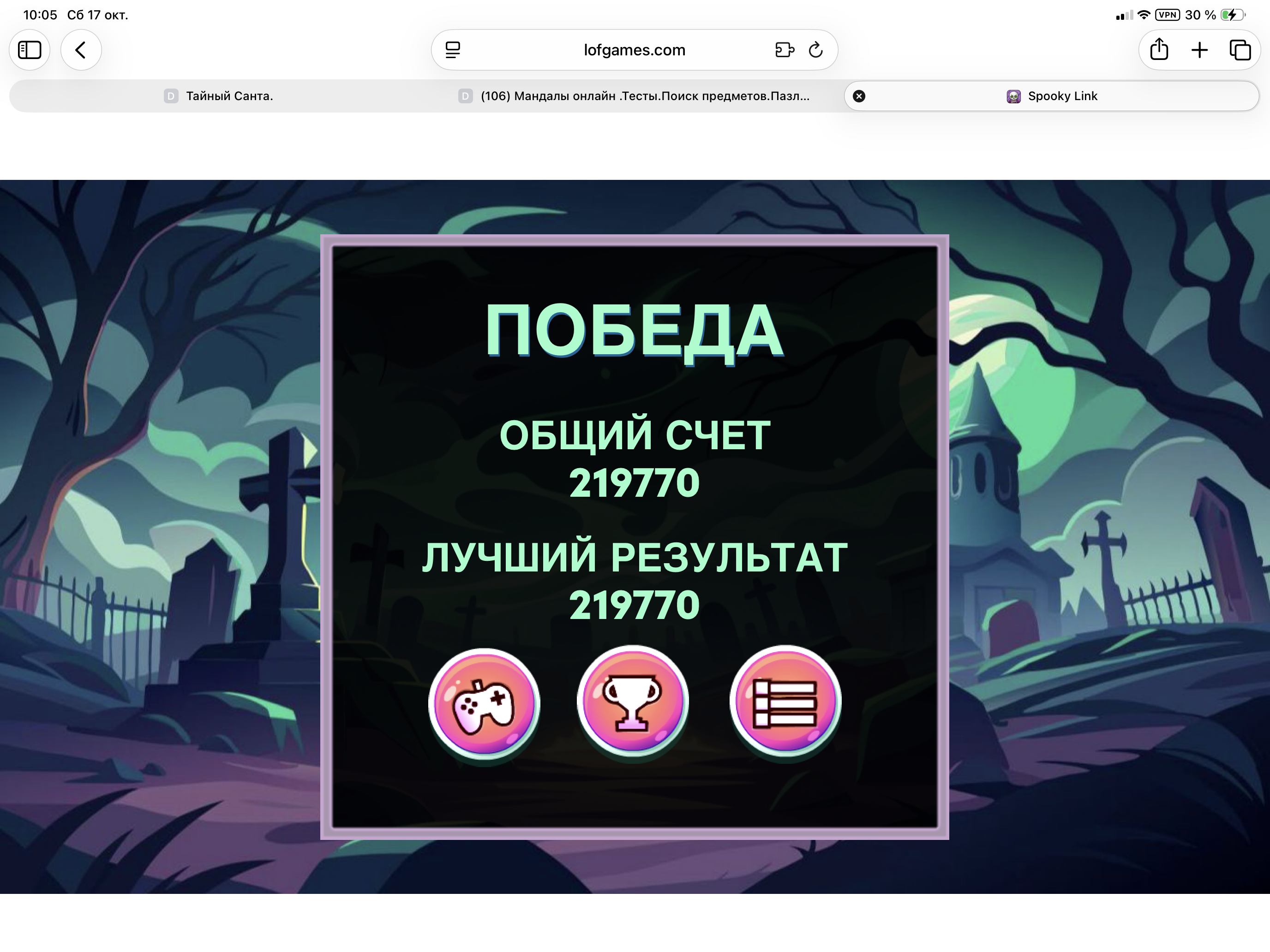1270x952 pixels.
Task: Tap the Сб 17 окт. date
Action: 98,15
